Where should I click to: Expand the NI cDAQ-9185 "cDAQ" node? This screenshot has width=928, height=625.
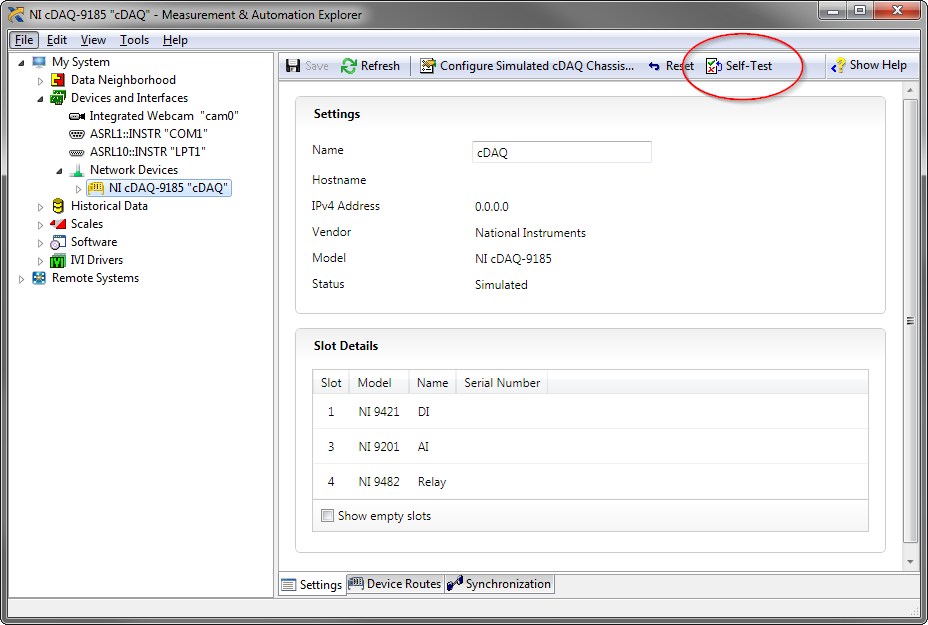tap(78, 189)
